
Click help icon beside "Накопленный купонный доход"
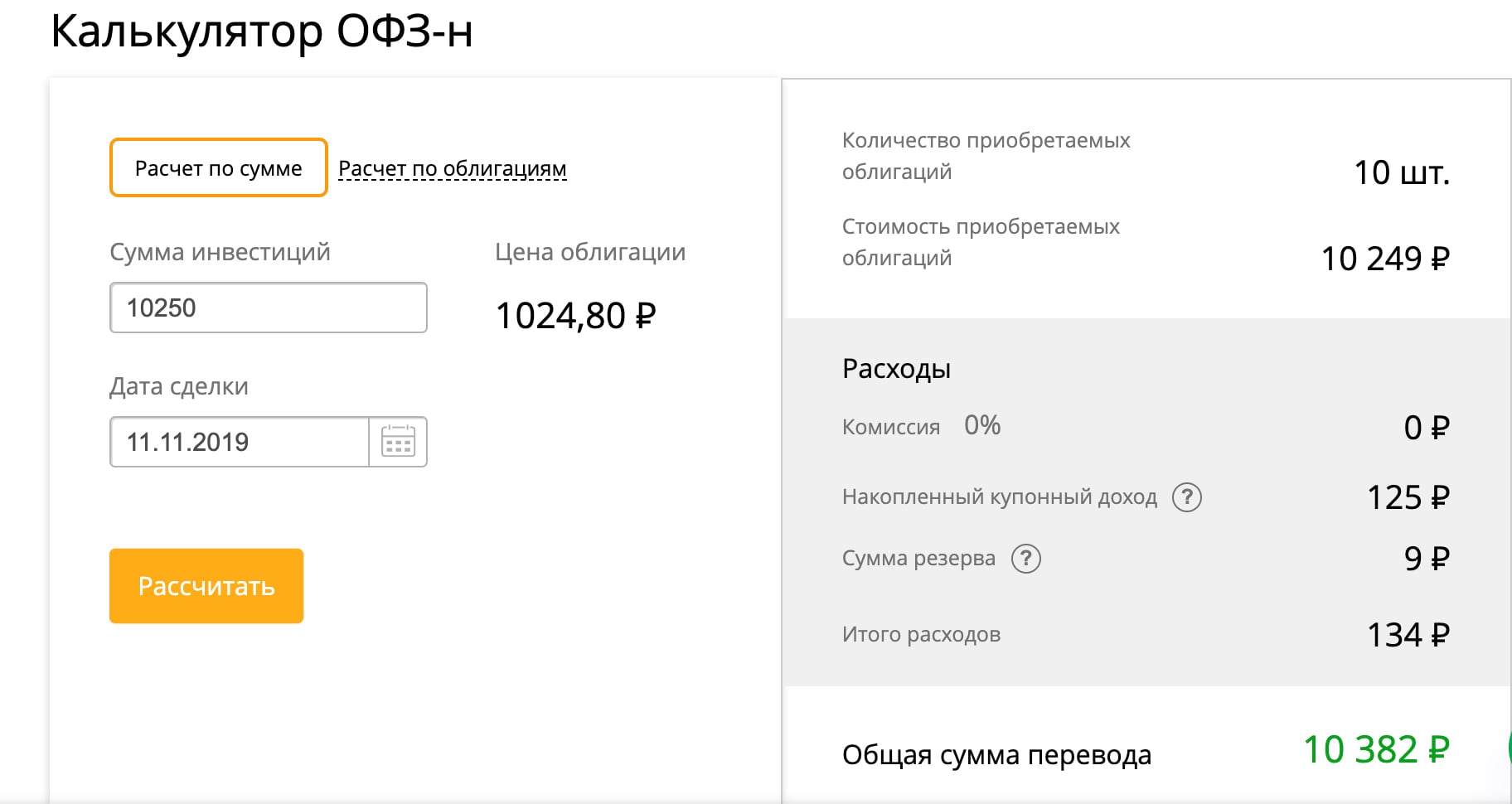pos(1189,497)
